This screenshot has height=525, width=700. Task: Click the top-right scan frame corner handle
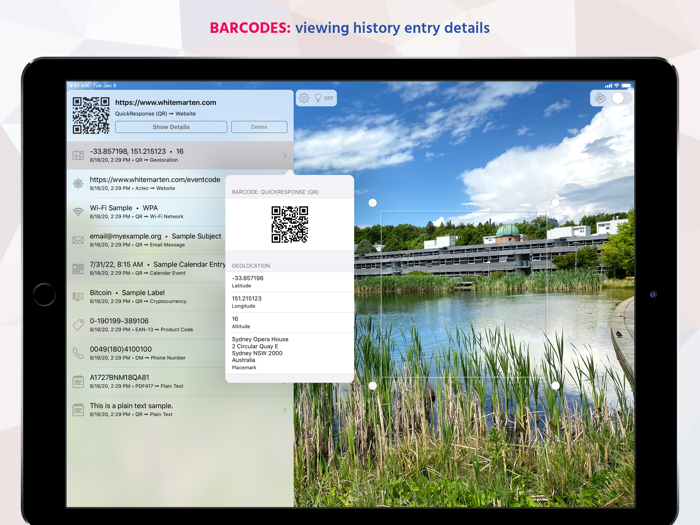[x=555, y=203]
